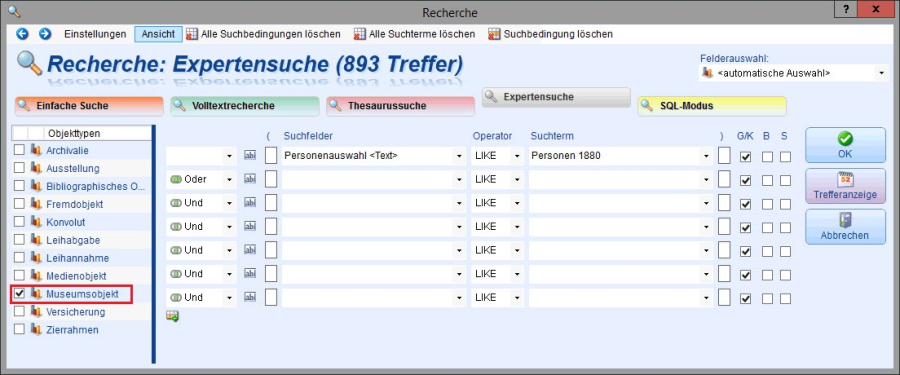
Task: Click add search row icon below conditions
Action: click(x=172, y=315)
